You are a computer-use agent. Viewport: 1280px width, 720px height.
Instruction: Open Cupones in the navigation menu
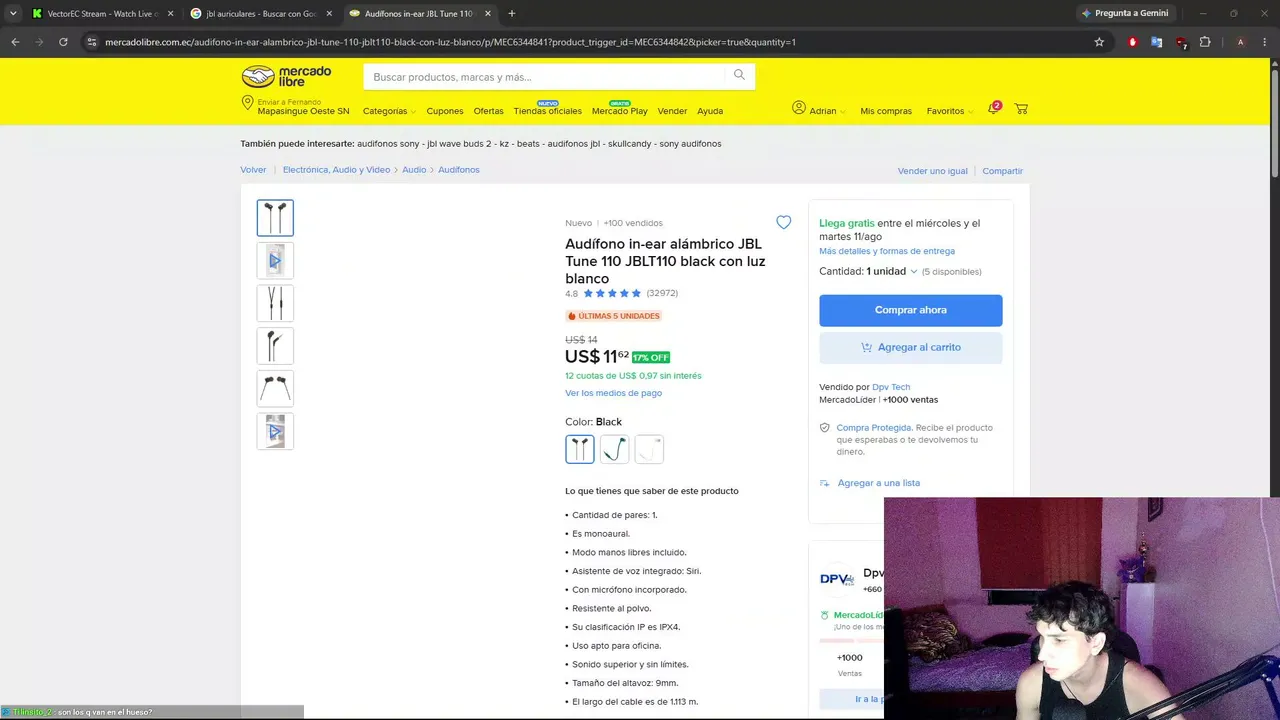pyautogui.click(x=445, y=111)
